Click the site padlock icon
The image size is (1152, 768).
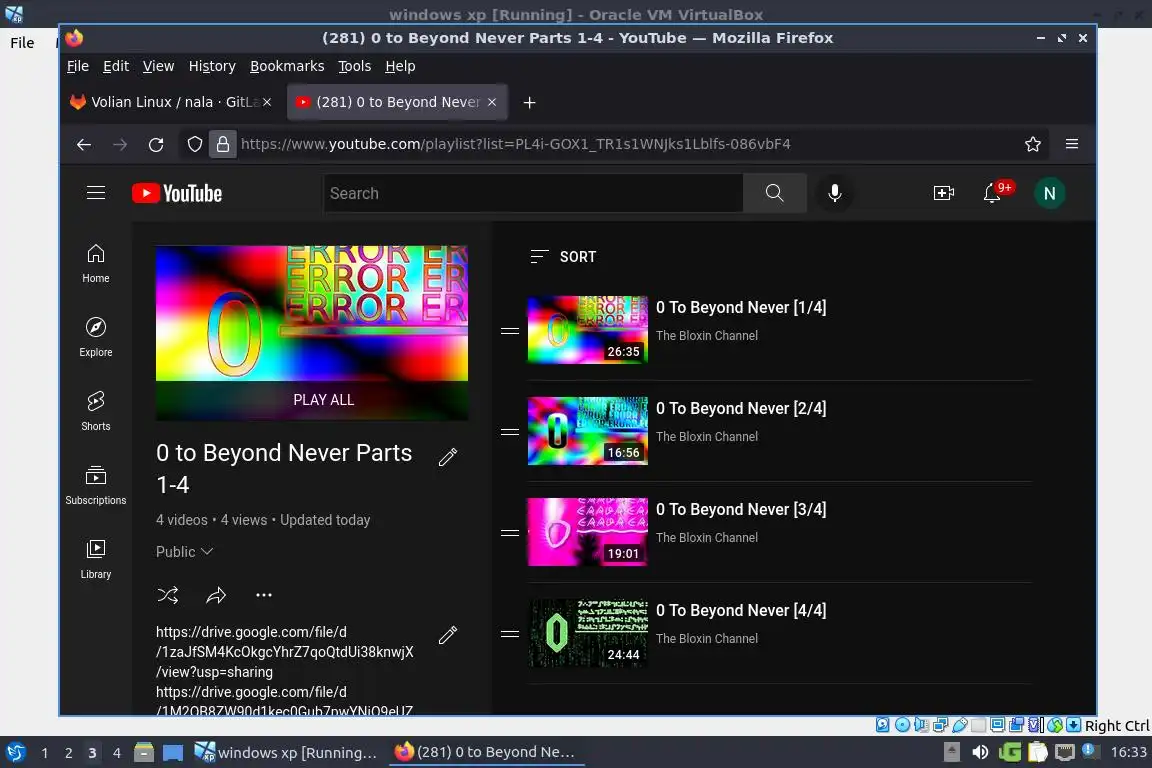pos(223,144)
